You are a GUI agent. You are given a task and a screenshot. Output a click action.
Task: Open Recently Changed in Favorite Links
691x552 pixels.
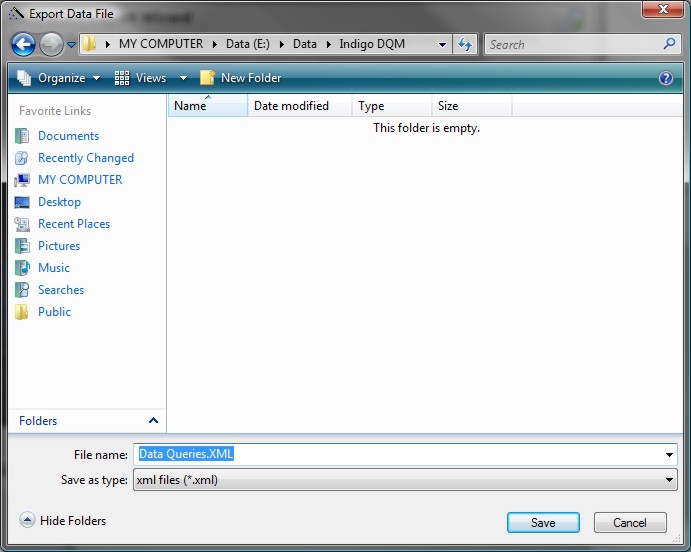click(x=85, y=158)
